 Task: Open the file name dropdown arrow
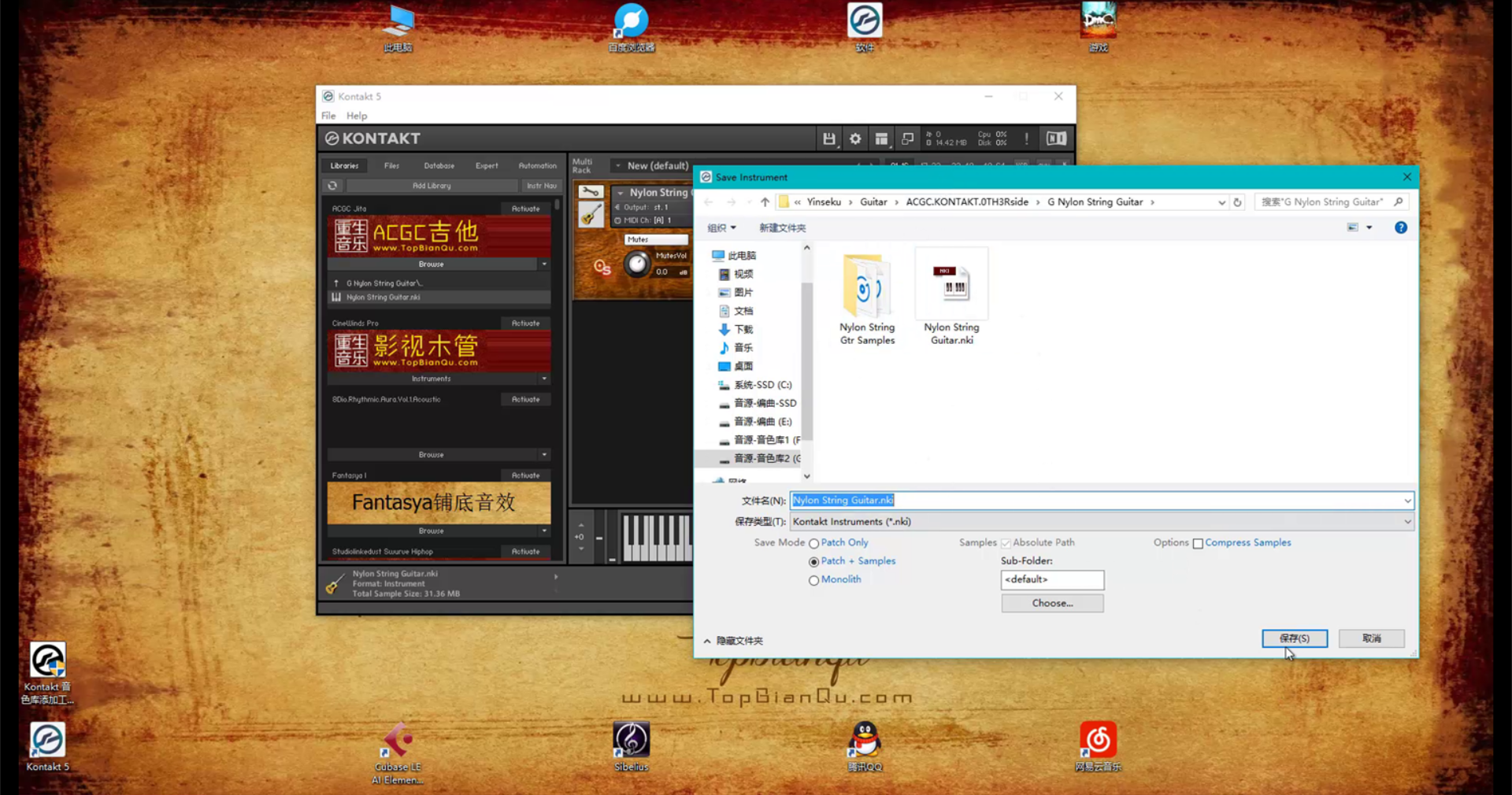[x=1406, y=501]
